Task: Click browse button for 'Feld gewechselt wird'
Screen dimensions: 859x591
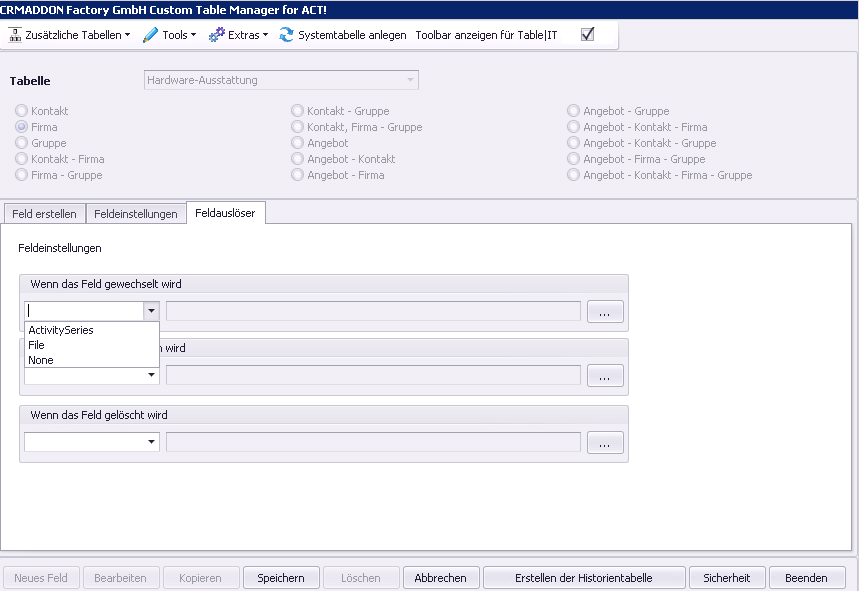Action: (605, 311)
